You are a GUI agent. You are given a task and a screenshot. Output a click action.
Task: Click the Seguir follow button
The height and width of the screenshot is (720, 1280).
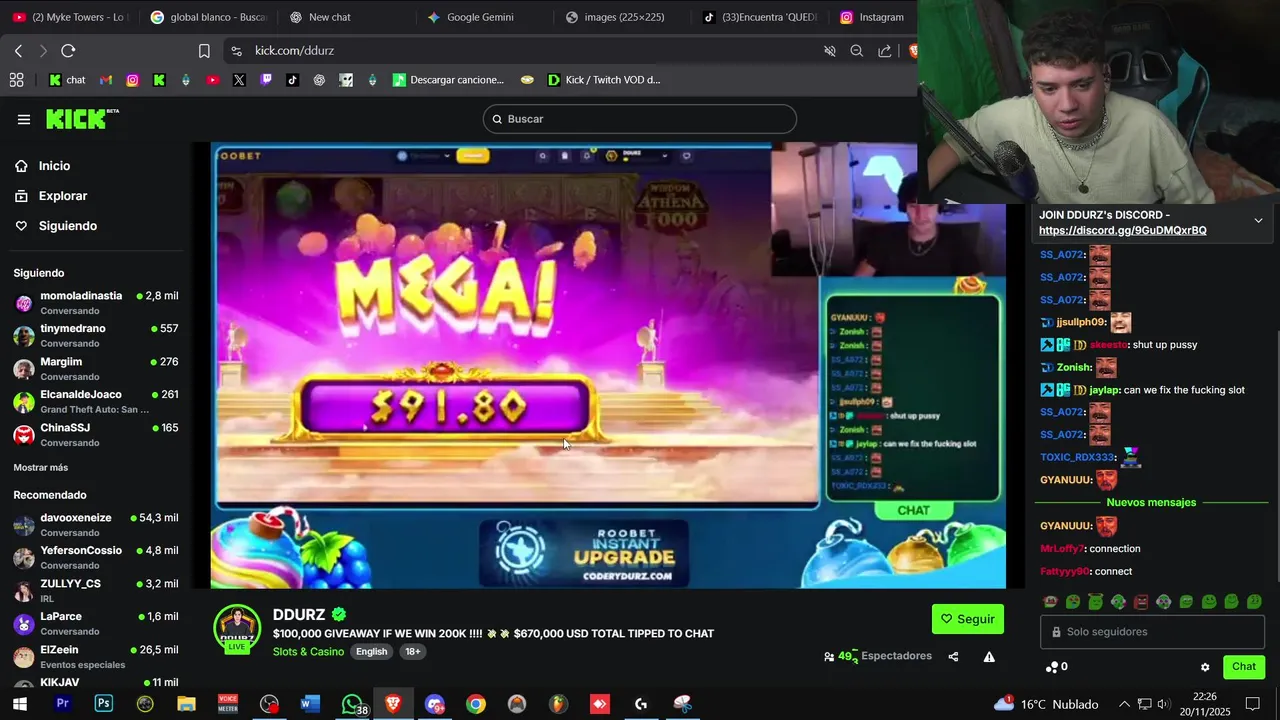(x=967, y=619)
